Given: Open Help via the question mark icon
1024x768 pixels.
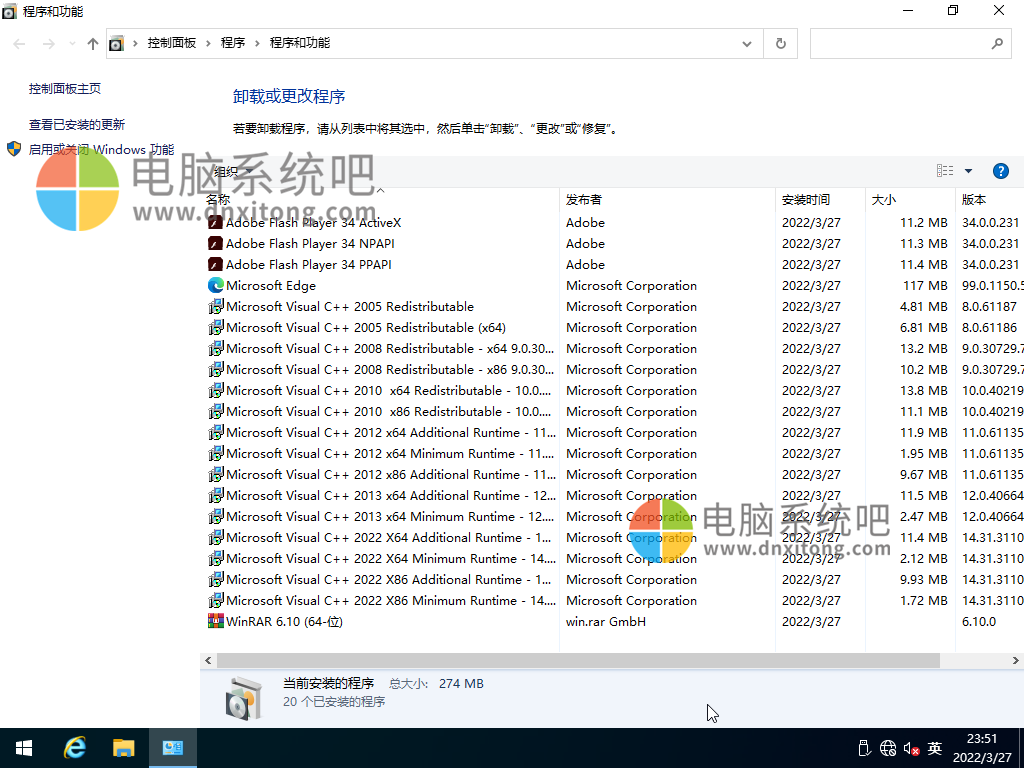Looking at the screenshot, I should (1001, 170).
